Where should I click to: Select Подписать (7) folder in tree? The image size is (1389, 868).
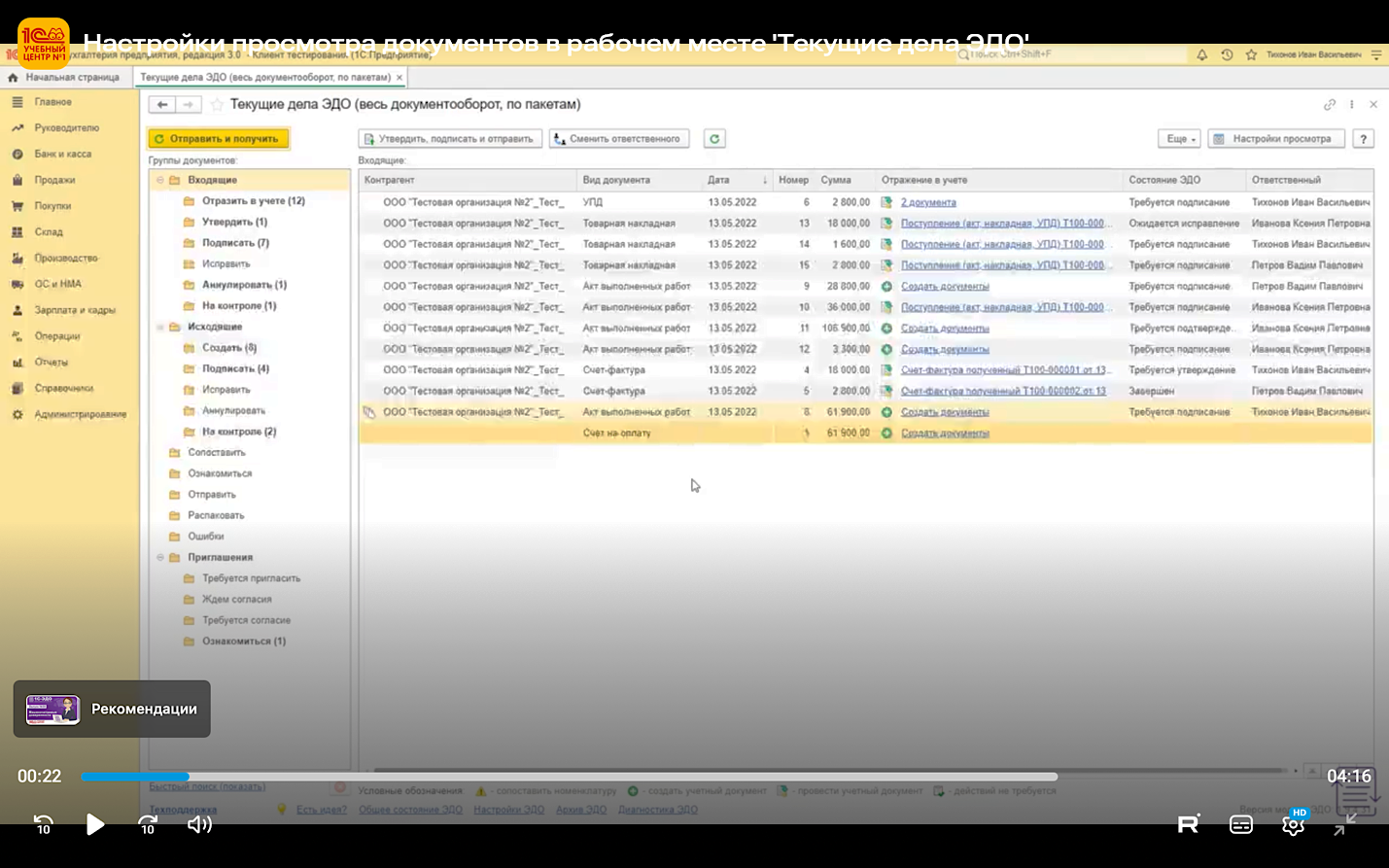[x=235, y=243]
